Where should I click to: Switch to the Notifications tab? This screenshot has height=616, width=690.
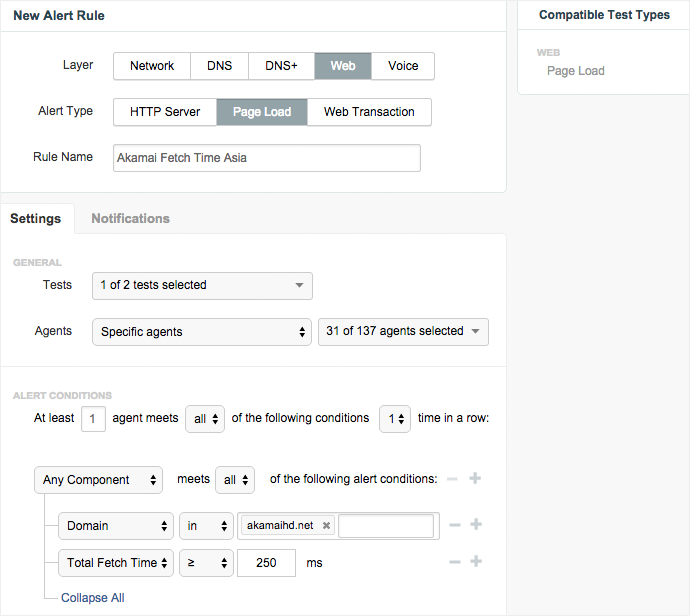(130, 218)
